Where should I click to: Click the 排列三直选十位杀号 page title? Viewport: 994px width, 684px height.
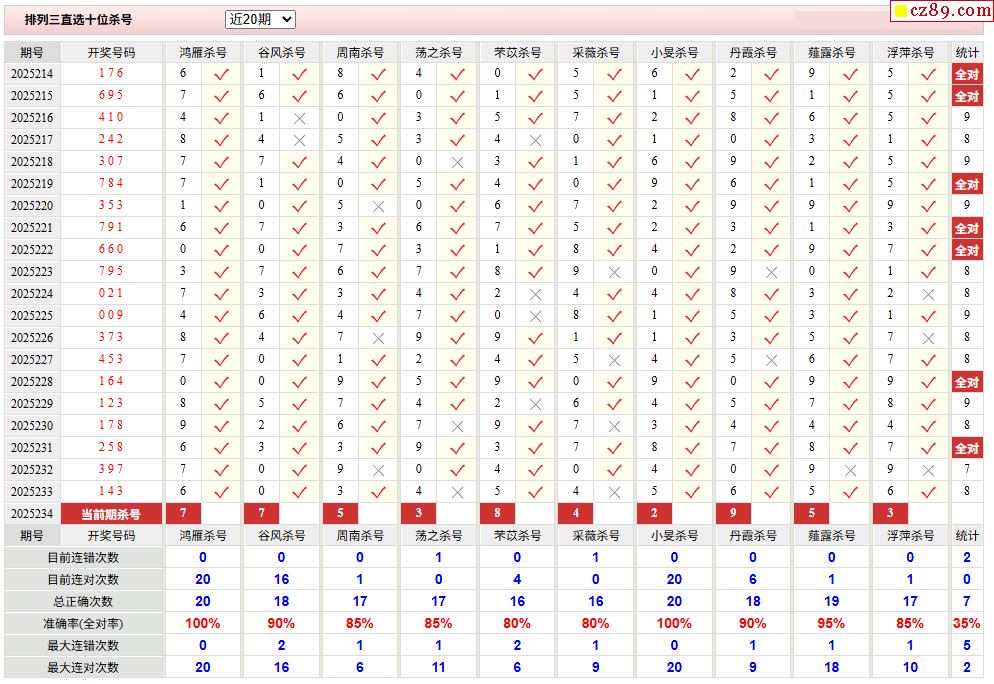pyautogui.click(x=79, y=20)
